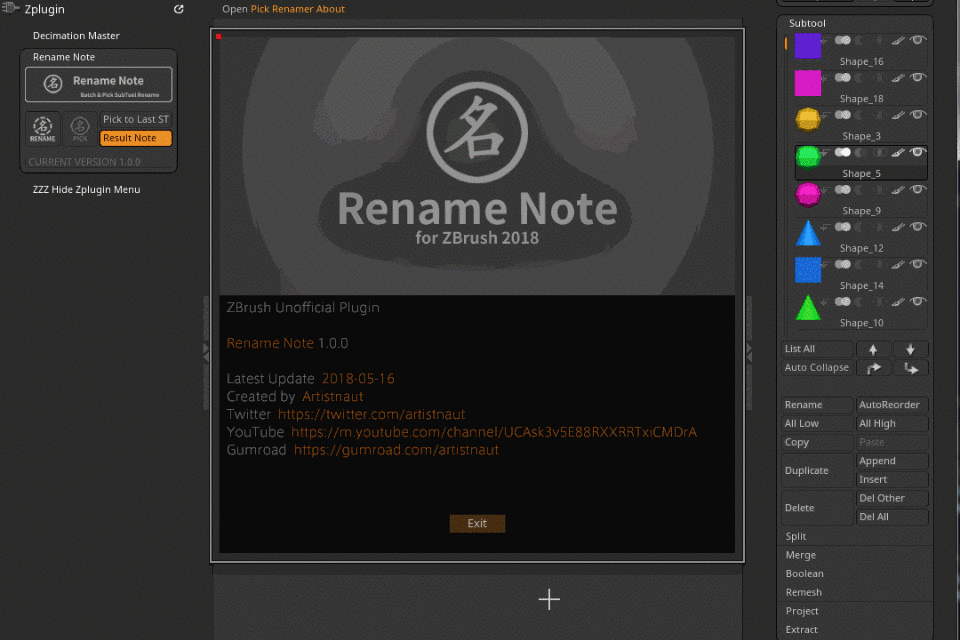Click the Append button
The height and width of the screenshot is (640, 960).
(892, 461)
